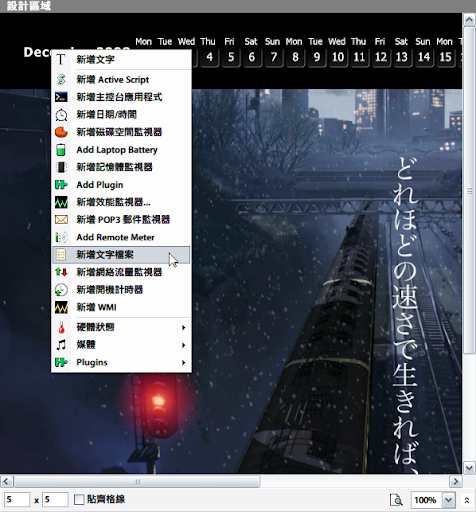The image size is (476, 512).
Task: Click the boot timer clock icon
Action: [x=61, y=290]
